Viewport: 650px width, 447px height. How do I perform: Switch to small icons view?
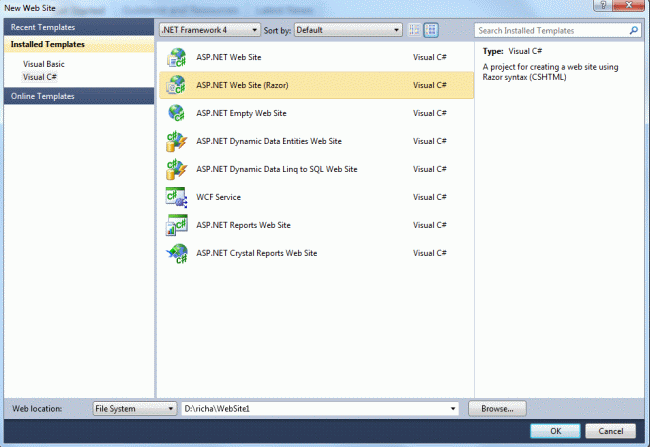[x=414, y=30]
